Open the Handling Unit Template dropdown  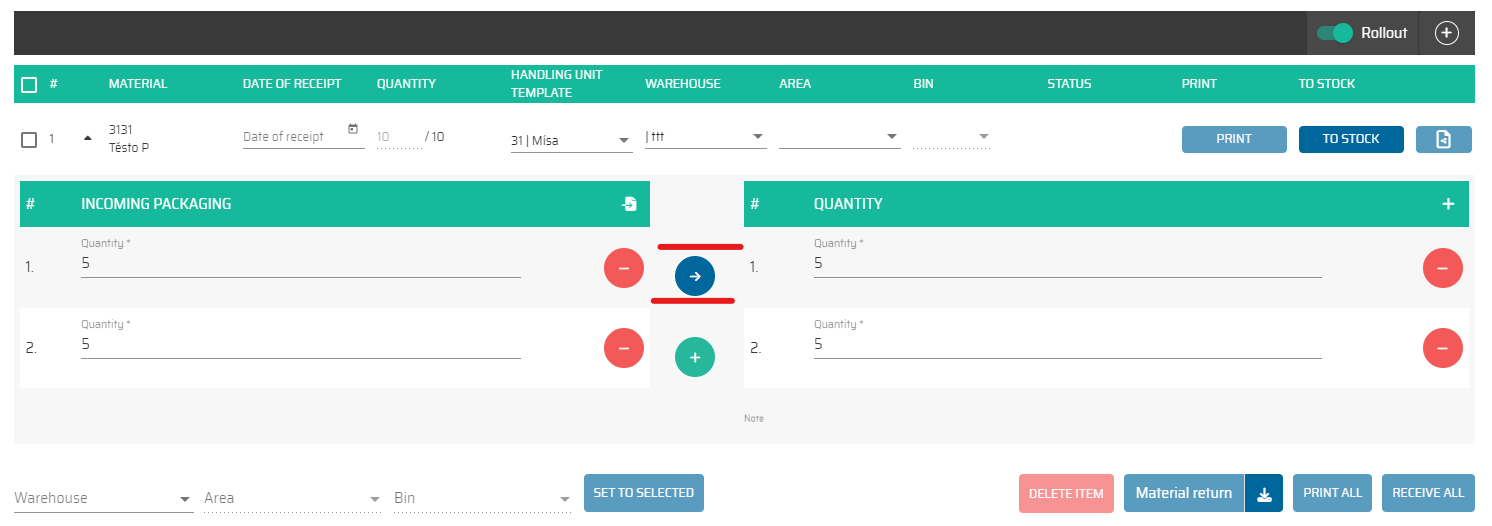click(571, 141)
